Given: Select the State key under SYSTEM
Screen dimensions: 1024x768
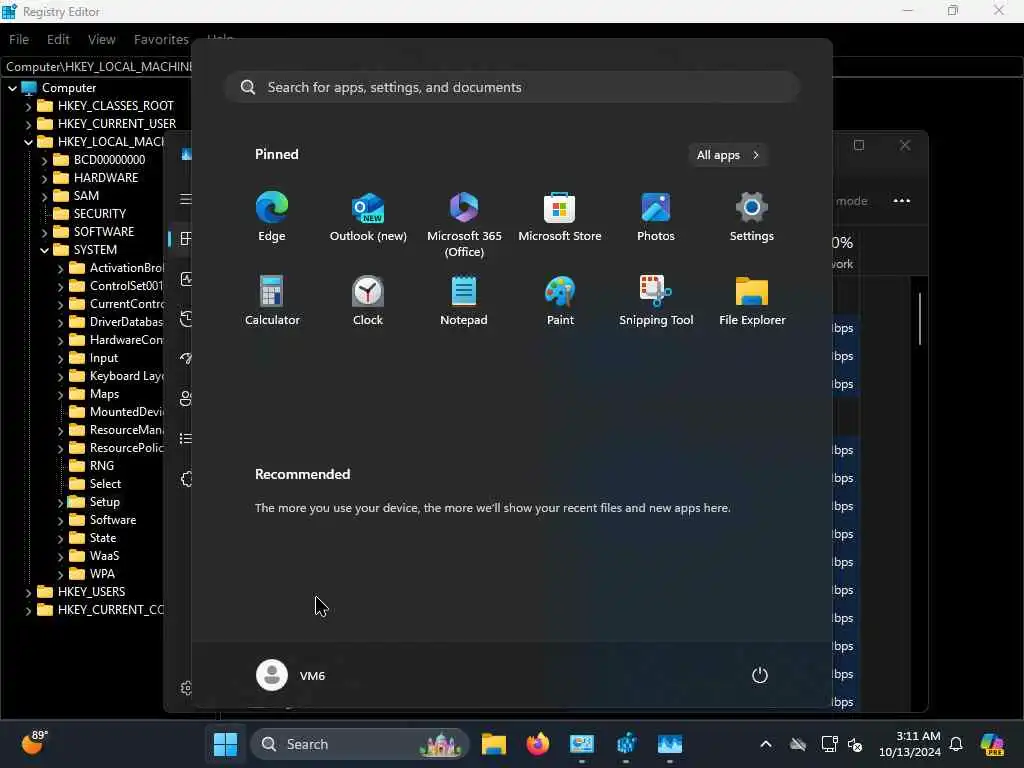Looking at the screenshot, I should 103,538.
